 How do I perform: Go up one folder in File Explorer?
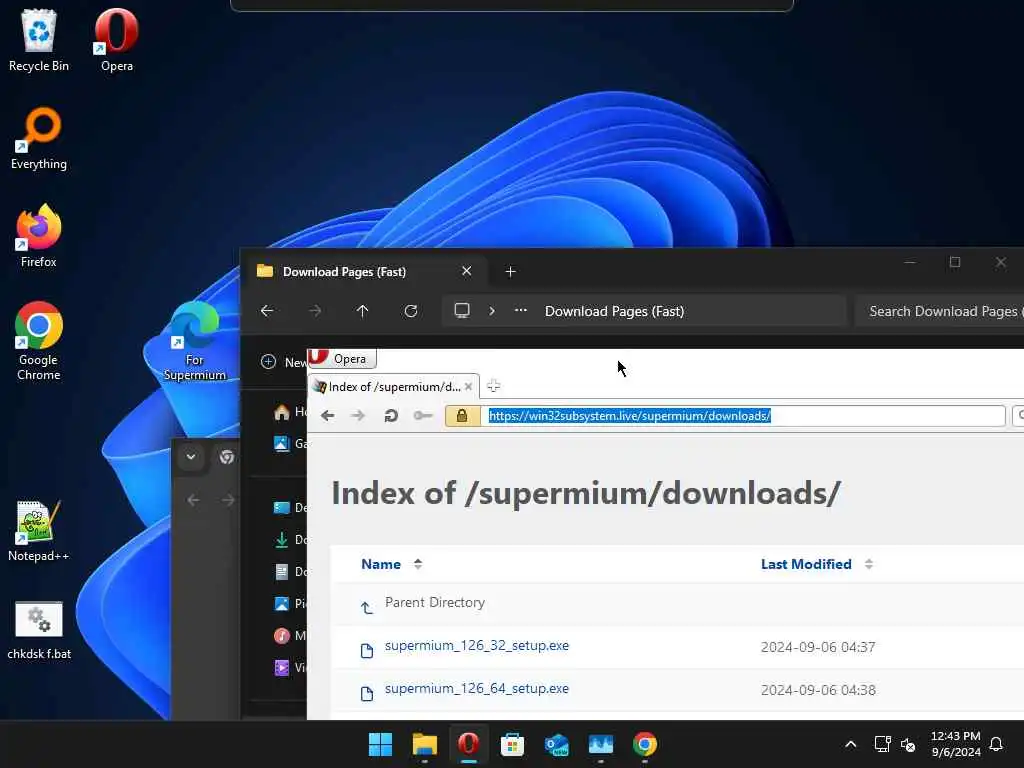(x=362, y=311)
